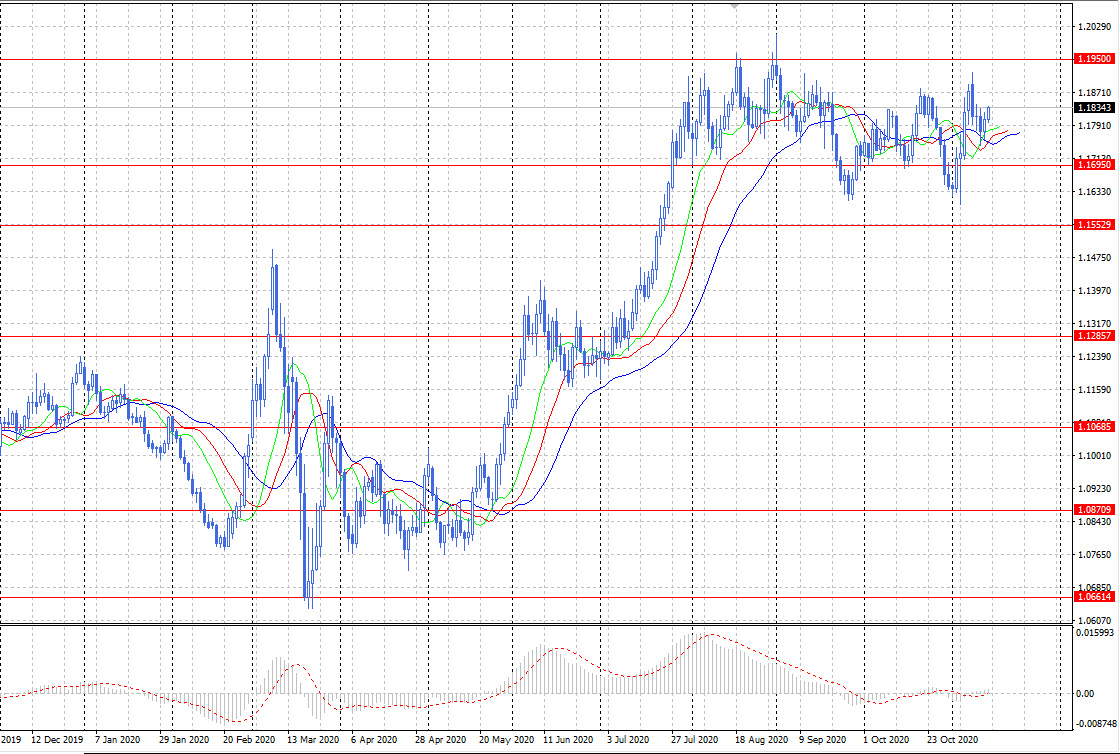
Task: Click the 1.07650 price axis value
Action: 1096,555
